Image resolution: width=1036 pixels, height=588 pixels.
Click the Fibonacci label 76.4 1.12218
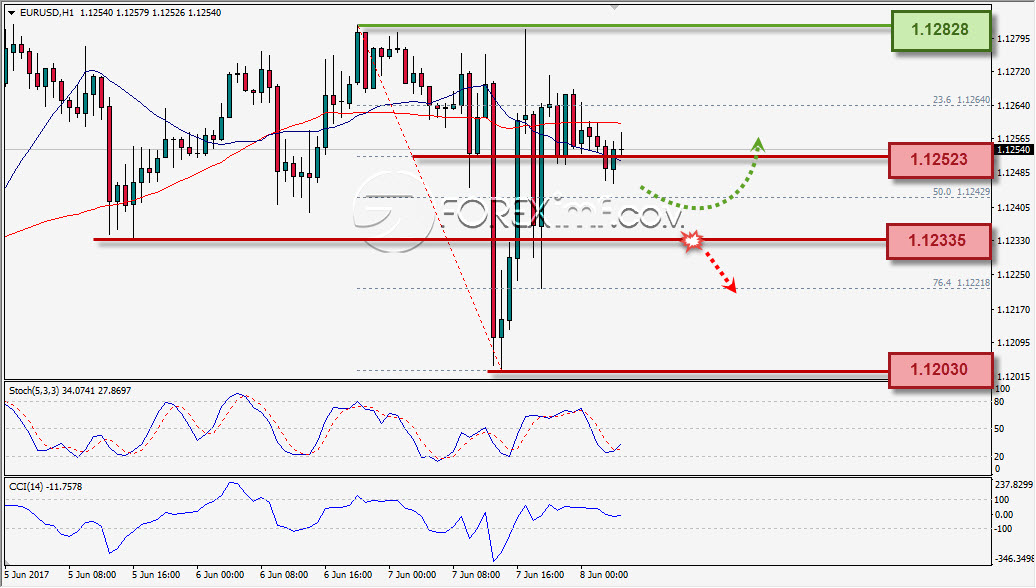961,283
